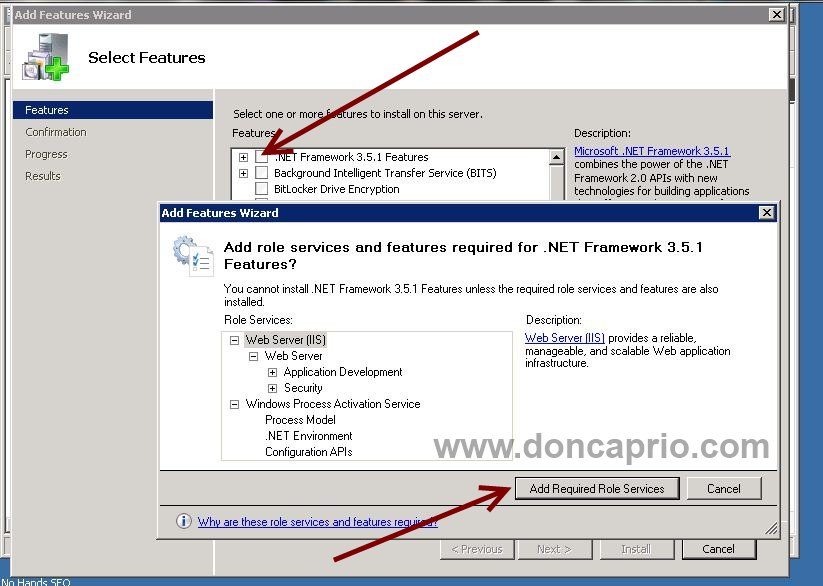Select Process Model in the role services tree
This screenshot has width=823, height=586.
(300, 420)
